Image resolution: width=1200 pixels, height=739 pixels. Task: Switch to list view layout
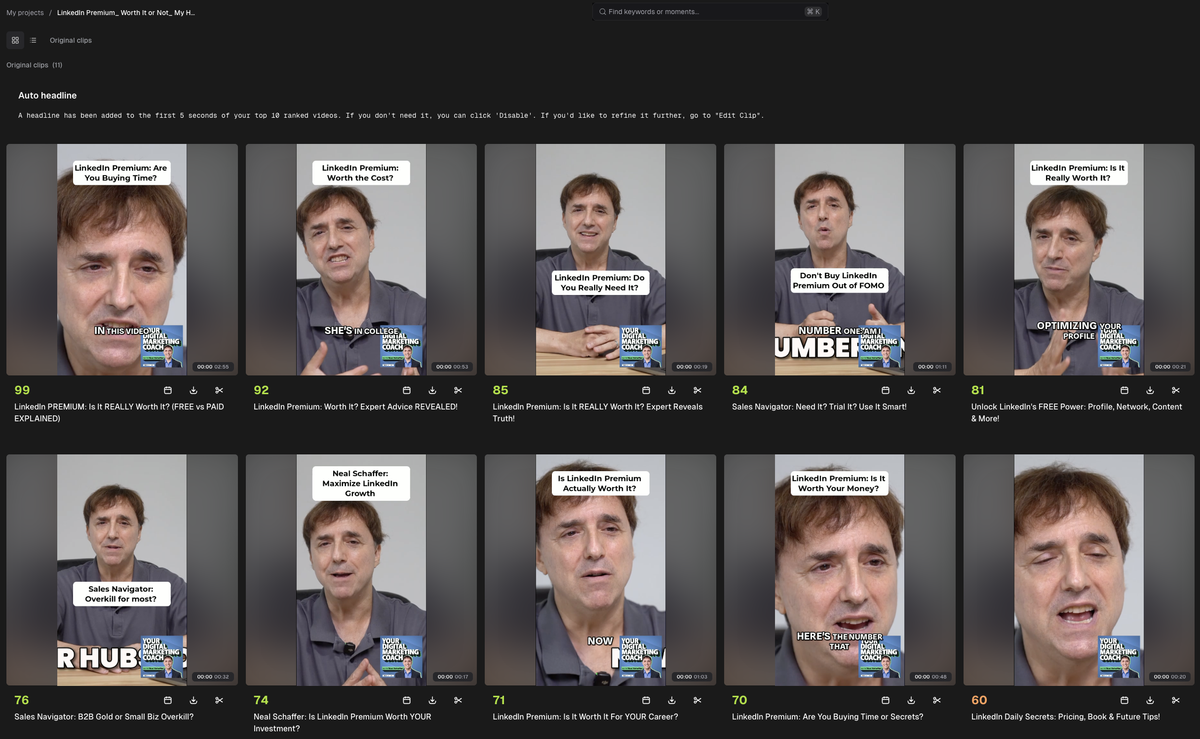tap(33, 40)
